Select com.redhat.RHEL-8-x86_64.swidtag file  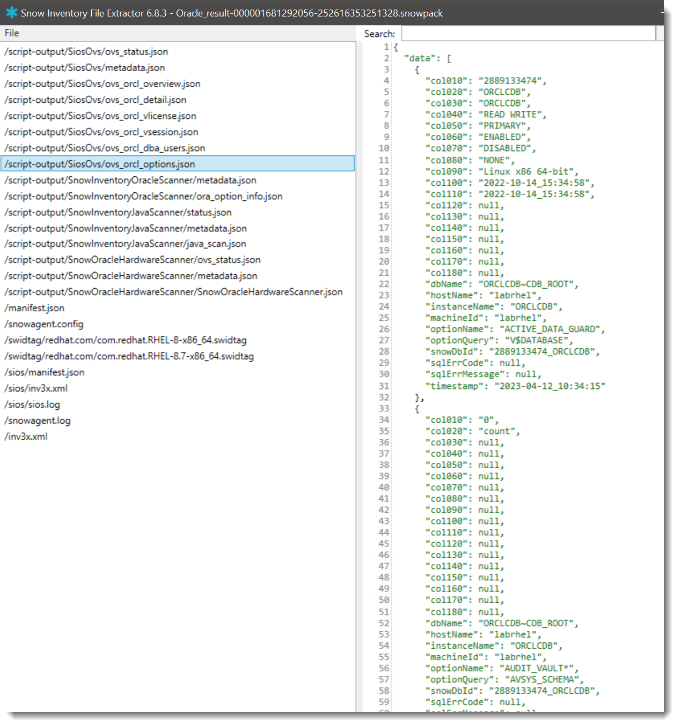pyautogui.click(x=125, y=340)
